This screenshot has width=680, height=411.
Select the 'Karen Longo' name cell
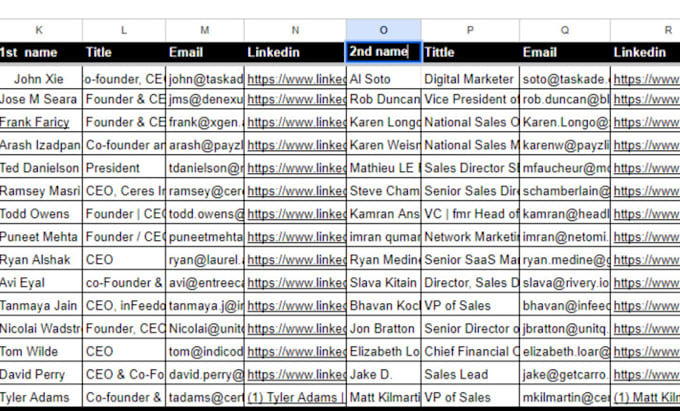click(x=383, y=122)
